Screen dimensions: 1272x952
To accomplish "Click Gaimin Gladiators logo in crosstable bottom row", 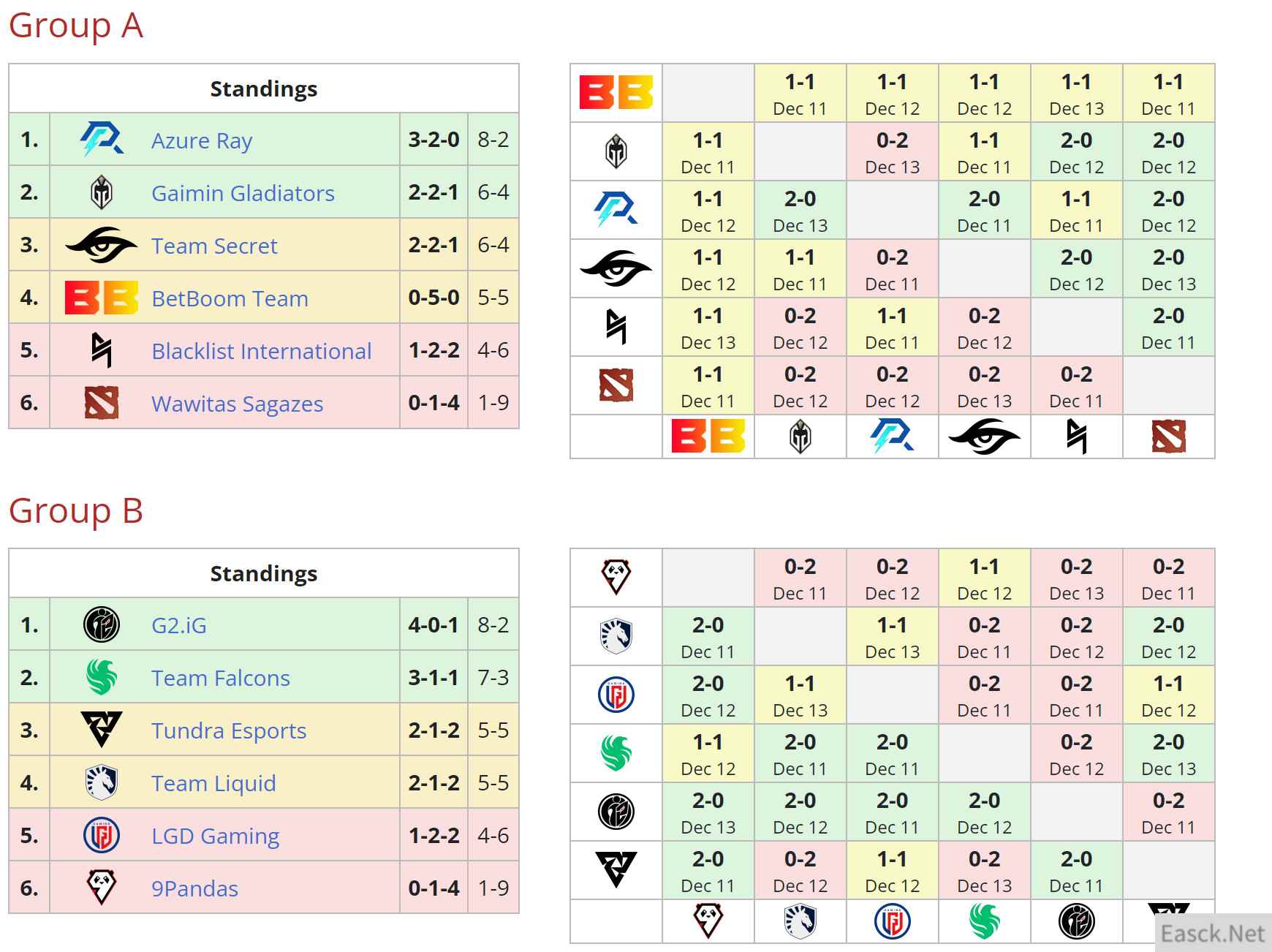I will (x=800, y=437).
